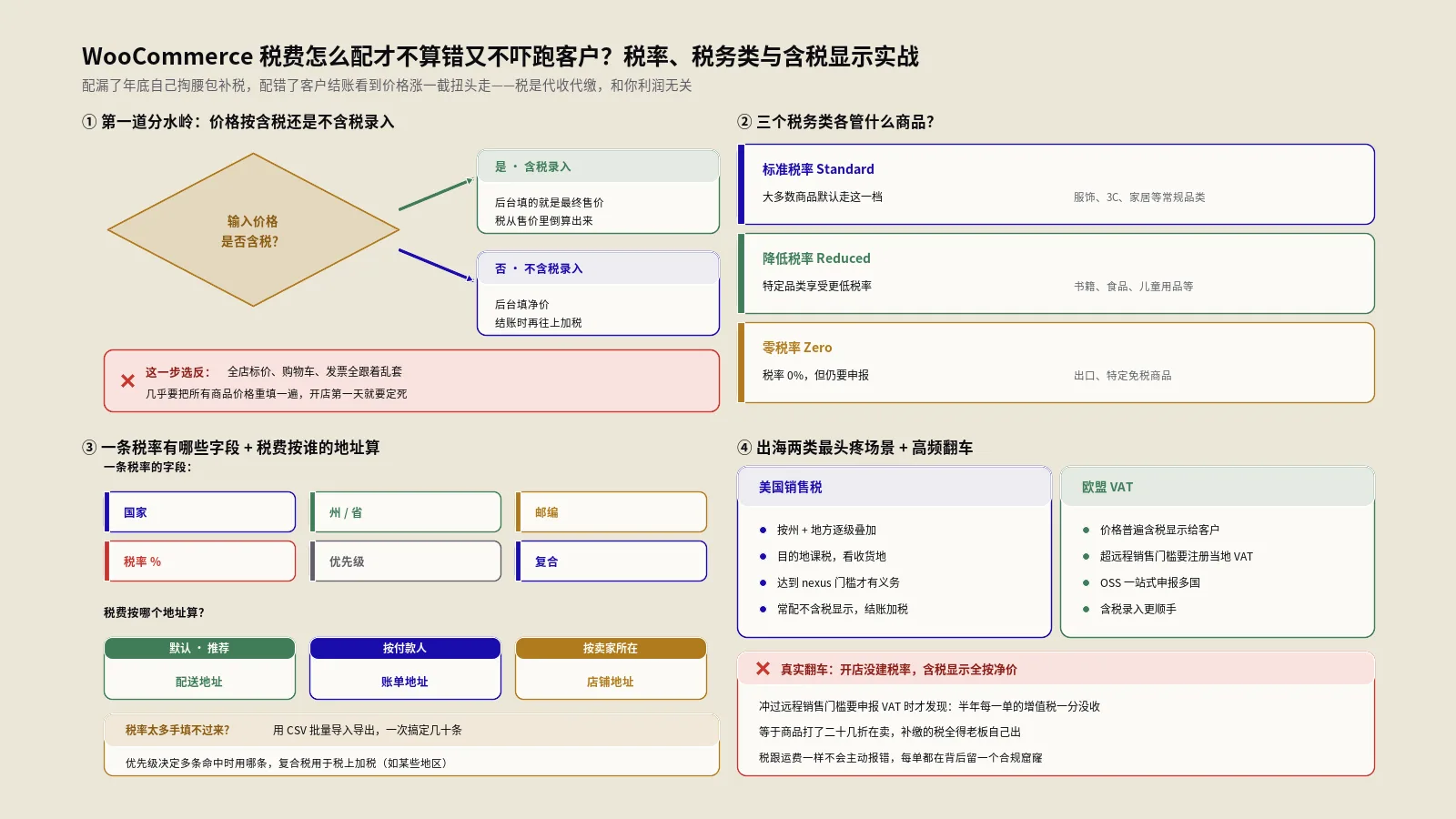
Task: Click the text 结账时再往上加税
Action: click(538, 323)
